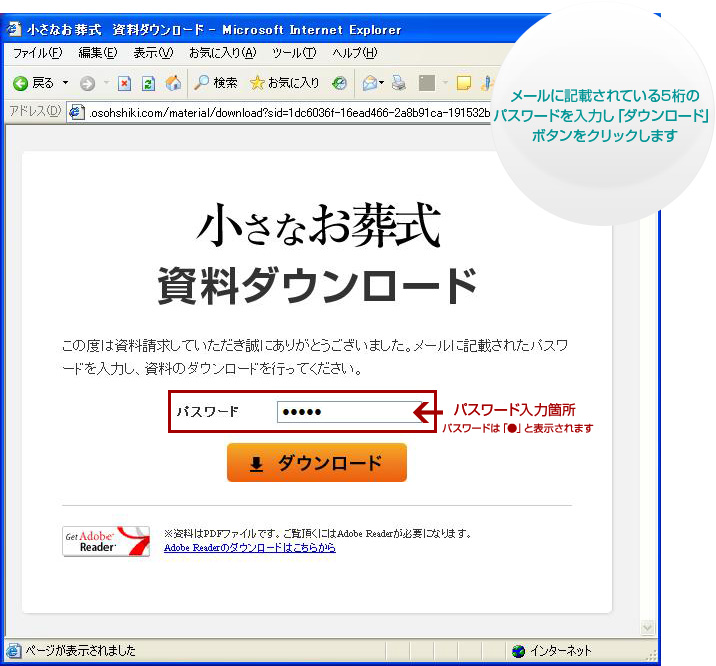Screen dimensions: 716x666
Task: Click the パスワード field label
Action: tap(208, 412)
